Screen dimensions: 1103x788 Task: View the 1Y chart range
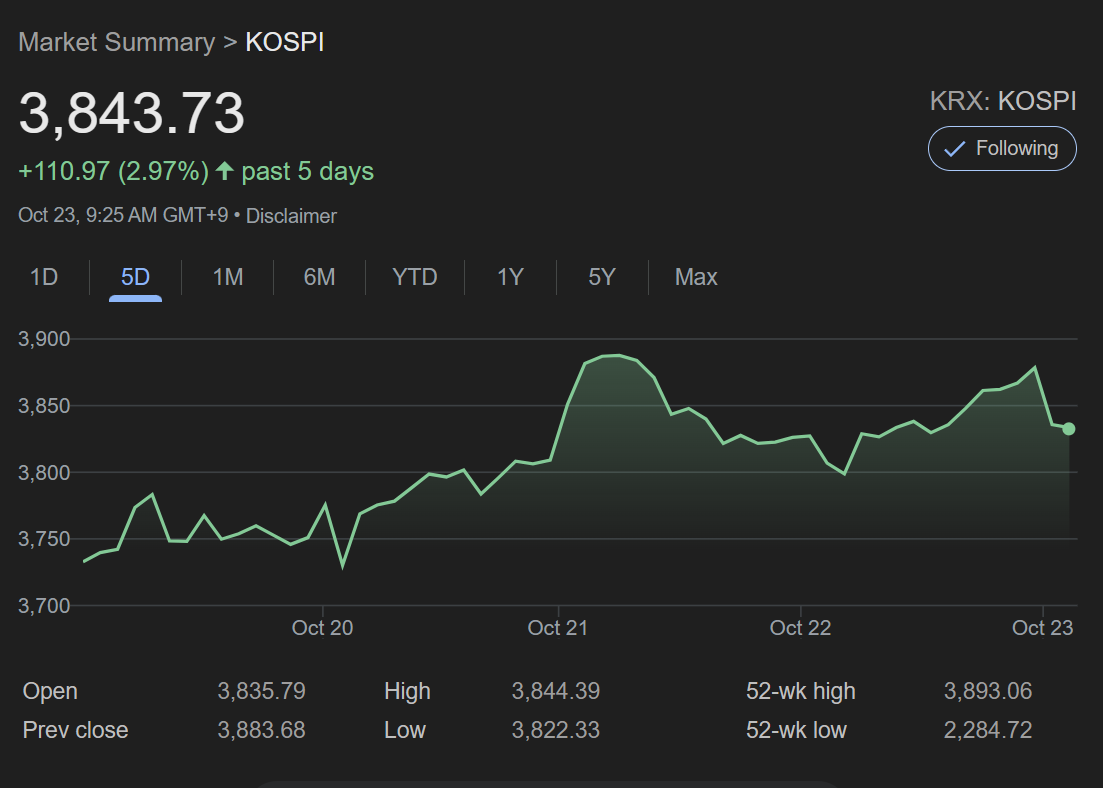click(509, 277)
